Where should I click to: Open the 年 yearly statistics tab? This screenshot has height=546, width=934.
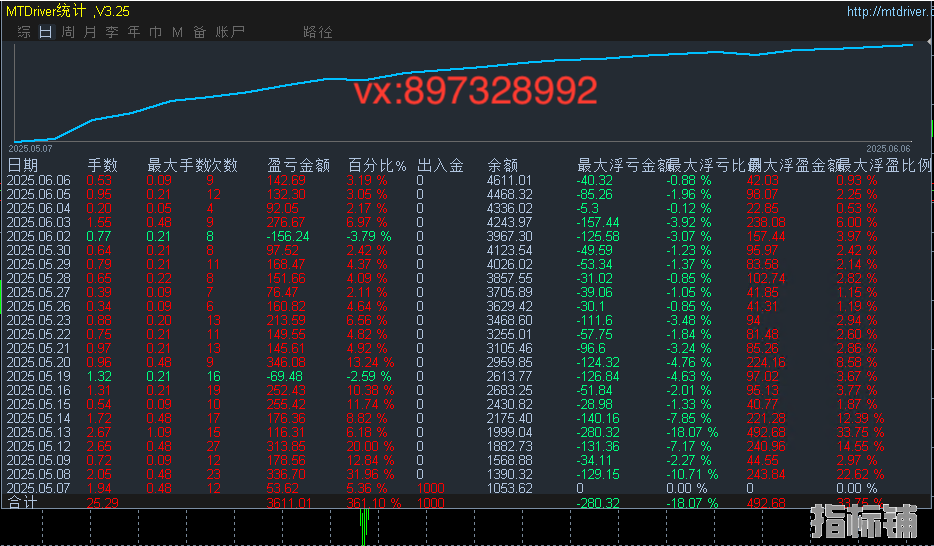134,32
